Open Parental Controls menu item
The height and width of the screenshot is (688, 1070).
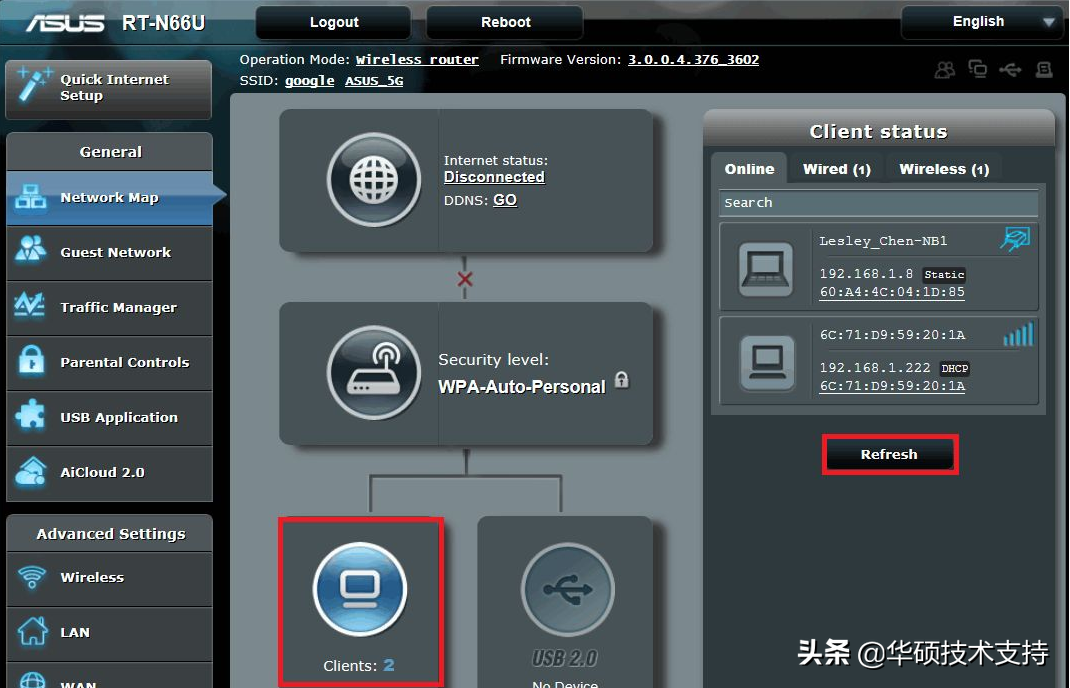point(109,362)
